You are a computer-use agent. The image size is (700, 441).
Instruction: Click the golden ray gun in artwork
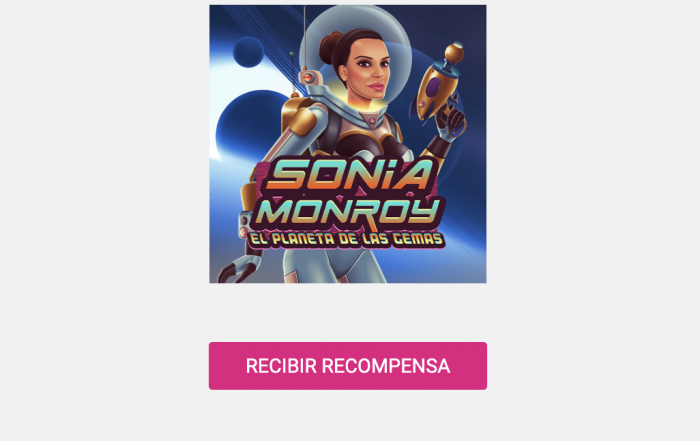point(440,82)
